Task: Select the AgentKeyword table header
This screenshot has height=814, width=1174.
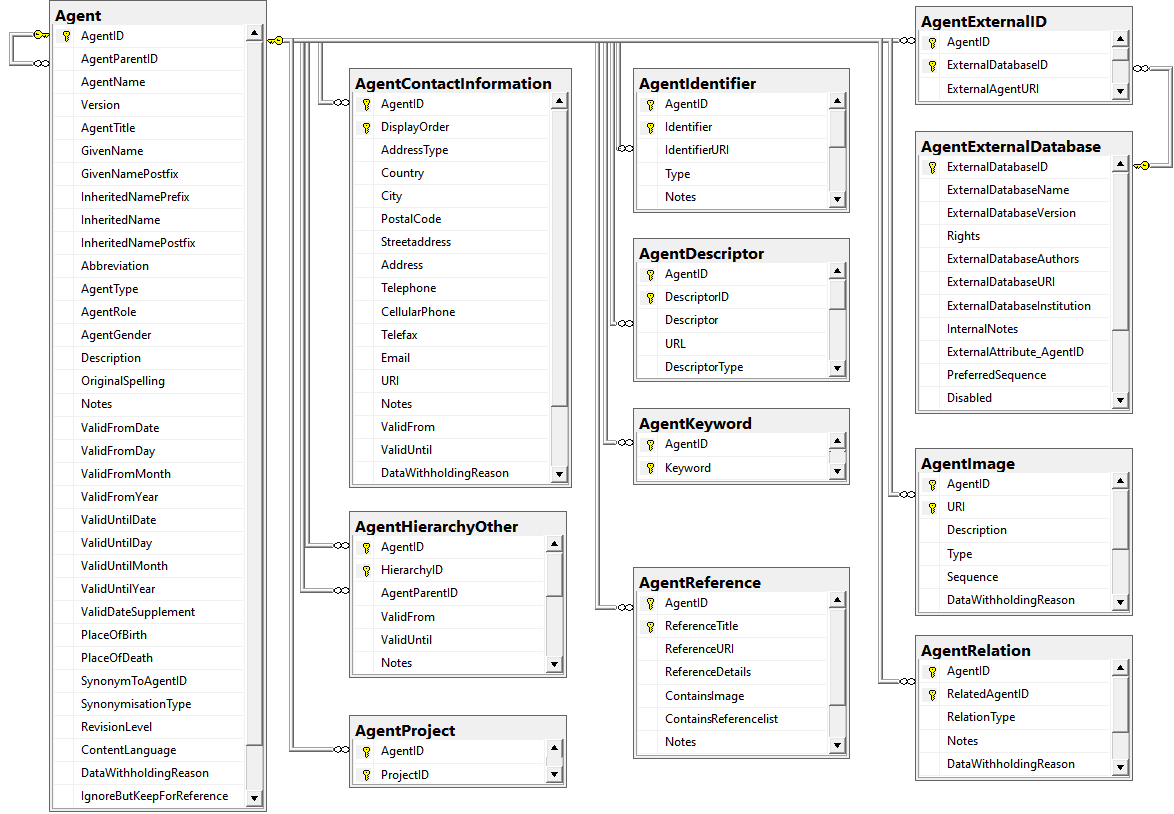Action: pos(741,423)
